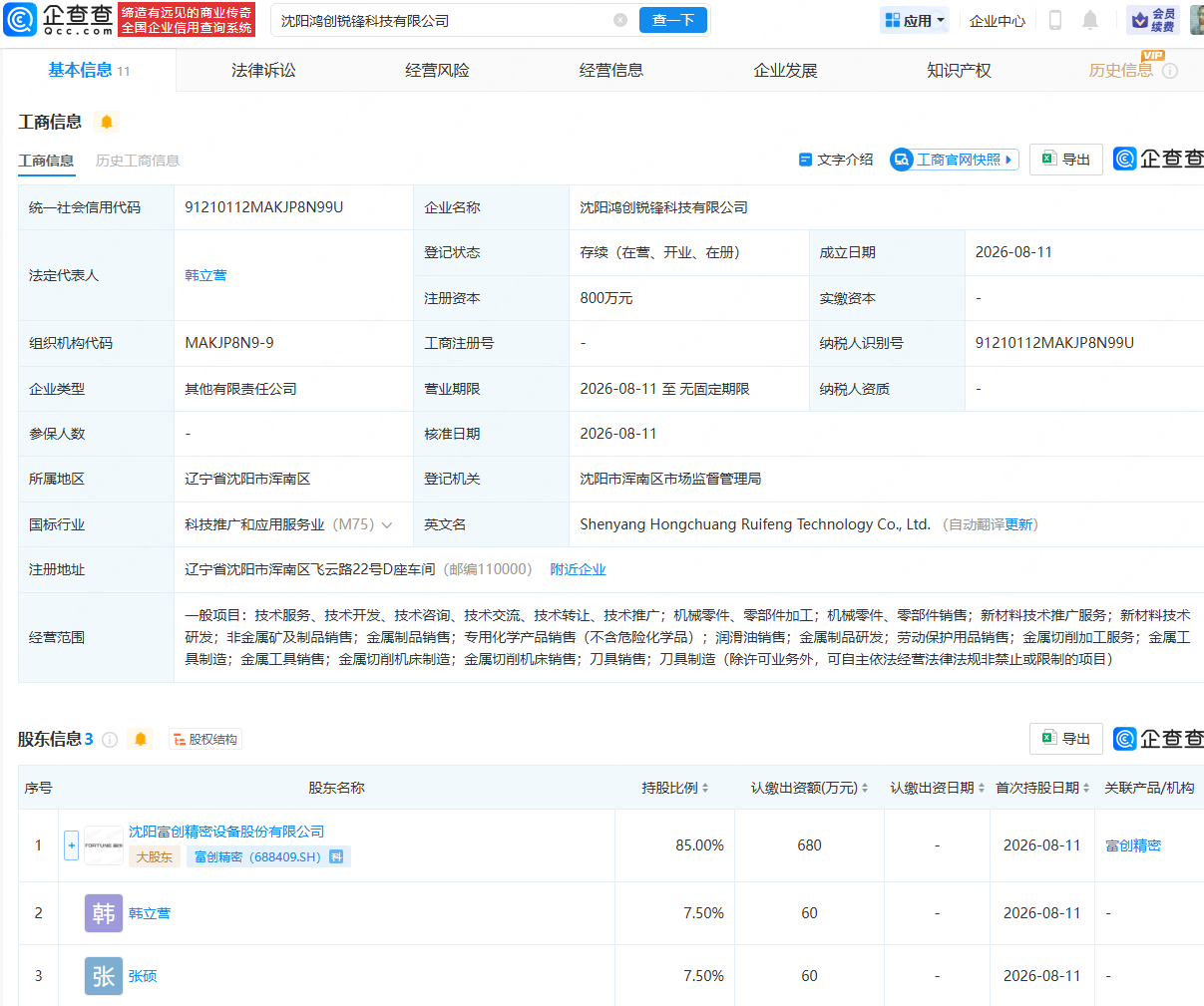Switch to 基本信息 tab
The height and width of the screenshot is (1006, 1204).
coord(89,70)
